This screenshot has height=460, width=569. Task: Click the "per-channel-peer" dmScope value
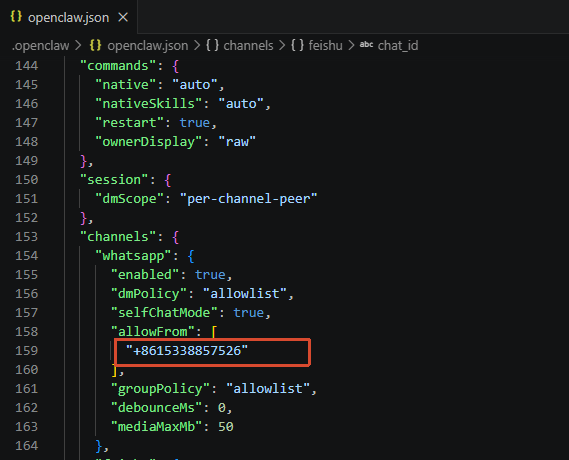click(248, 199)
